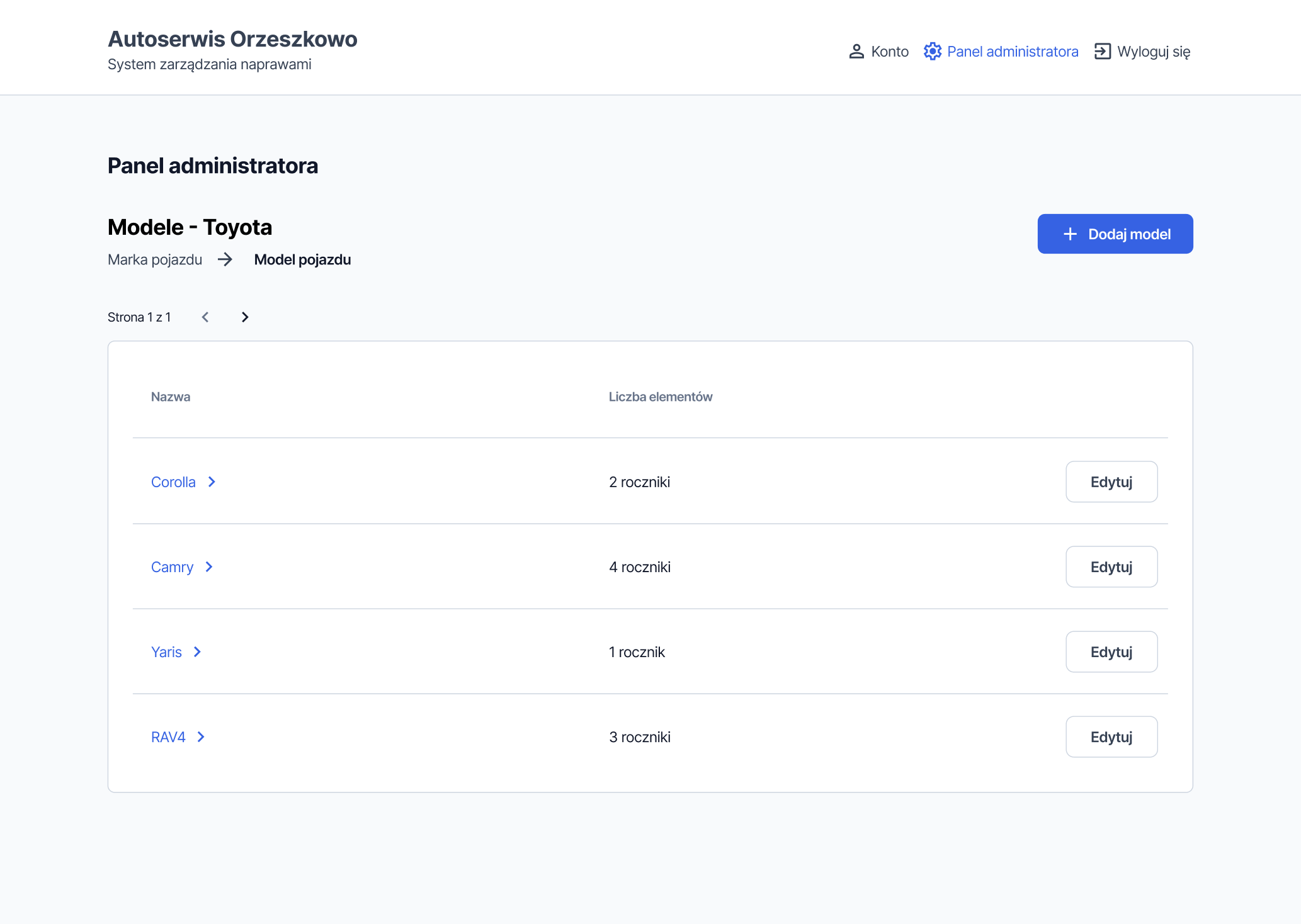Select the '3 roczniki' cell
Image resolution: width=1301 pixels, height=924 pixels.
point(640,737)
